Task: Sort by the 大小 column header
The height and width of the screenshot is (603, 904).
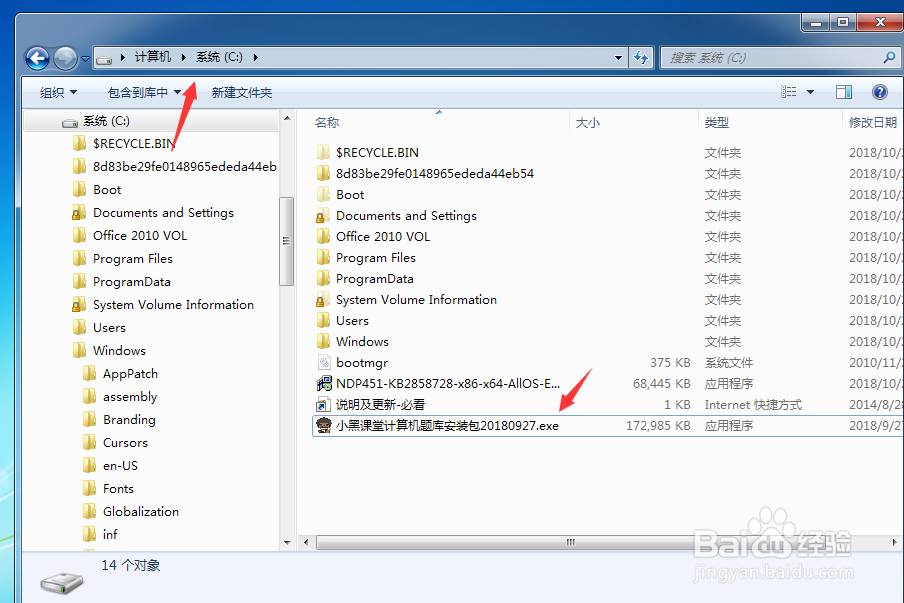Action: (x=587, y=122)
